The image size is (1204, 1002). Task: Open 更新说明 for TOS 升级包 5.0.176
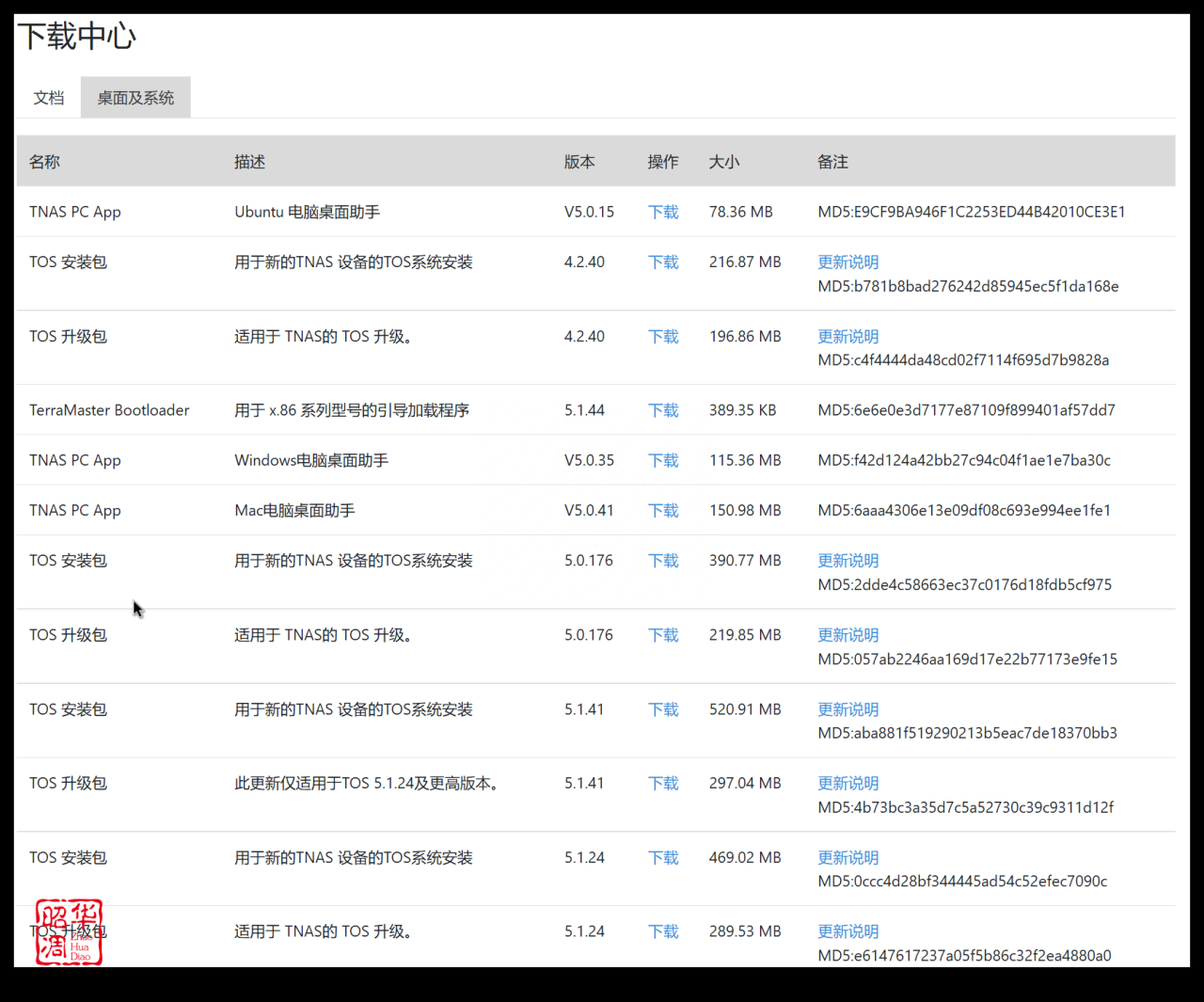click(847, 634)
